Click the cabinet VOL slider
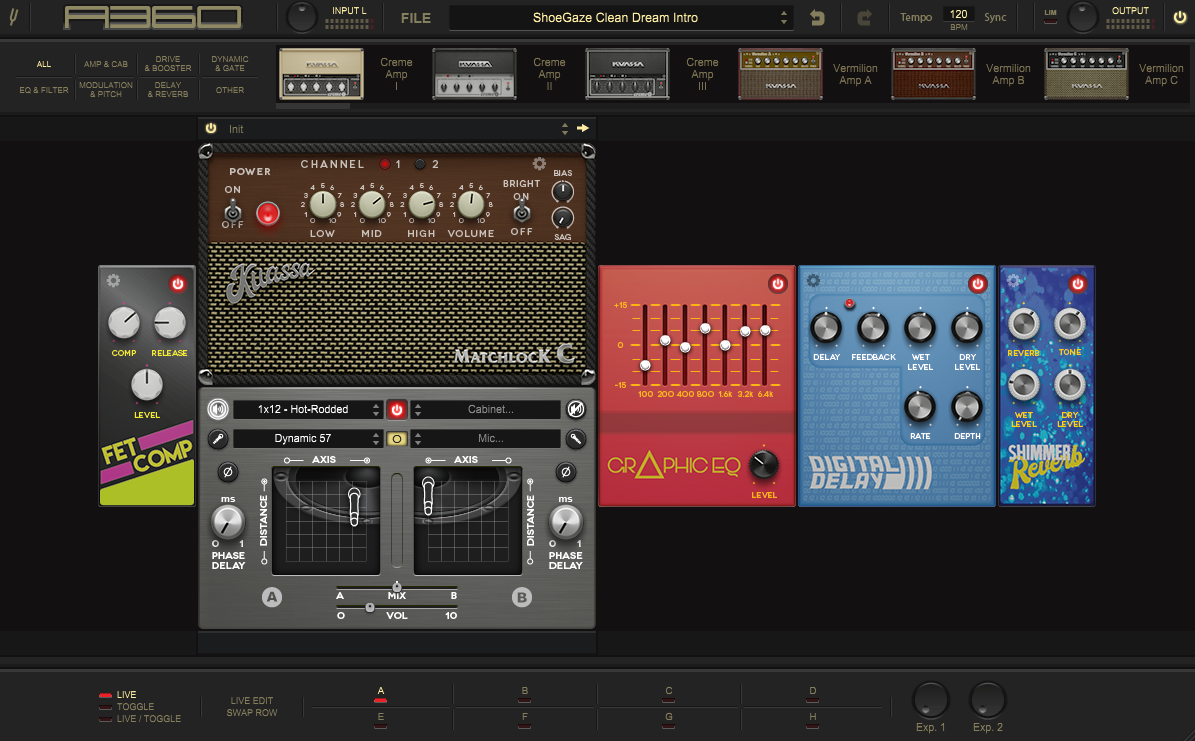The width and height of the screenshot is (1195, 741). coord(396,608)
